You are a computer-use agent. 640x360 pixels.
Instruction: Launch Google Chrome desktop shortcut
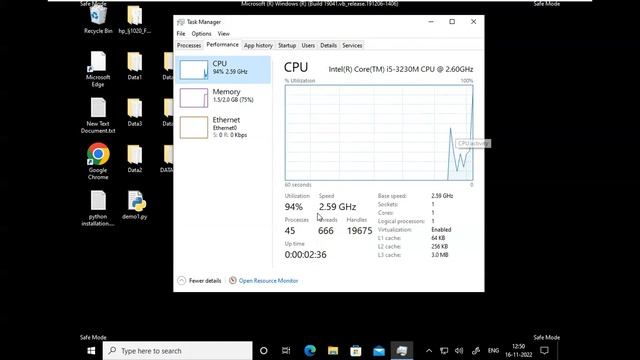click(98, 162)
